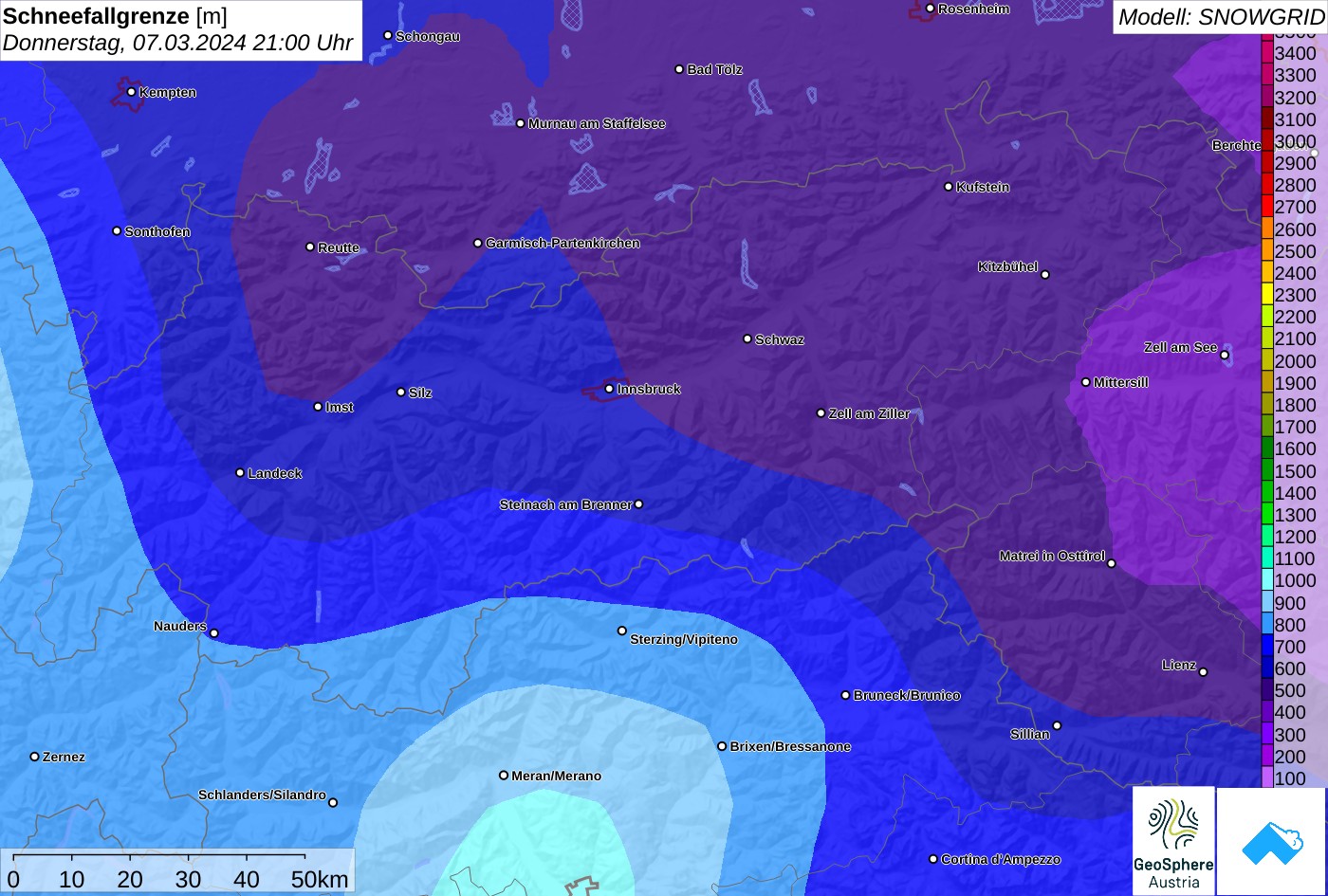The height and width of the screenshot is (896, 1328).
Task: Pick the 1000 m legend color swatch
Action: tap(1267, 580)
